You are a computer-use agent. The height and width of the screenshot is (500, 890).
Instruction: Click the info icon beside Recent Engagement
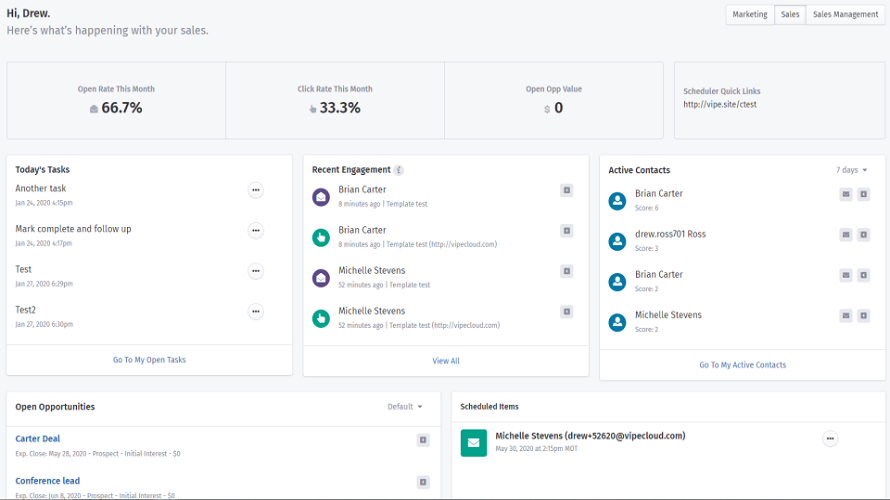(399, 170)
